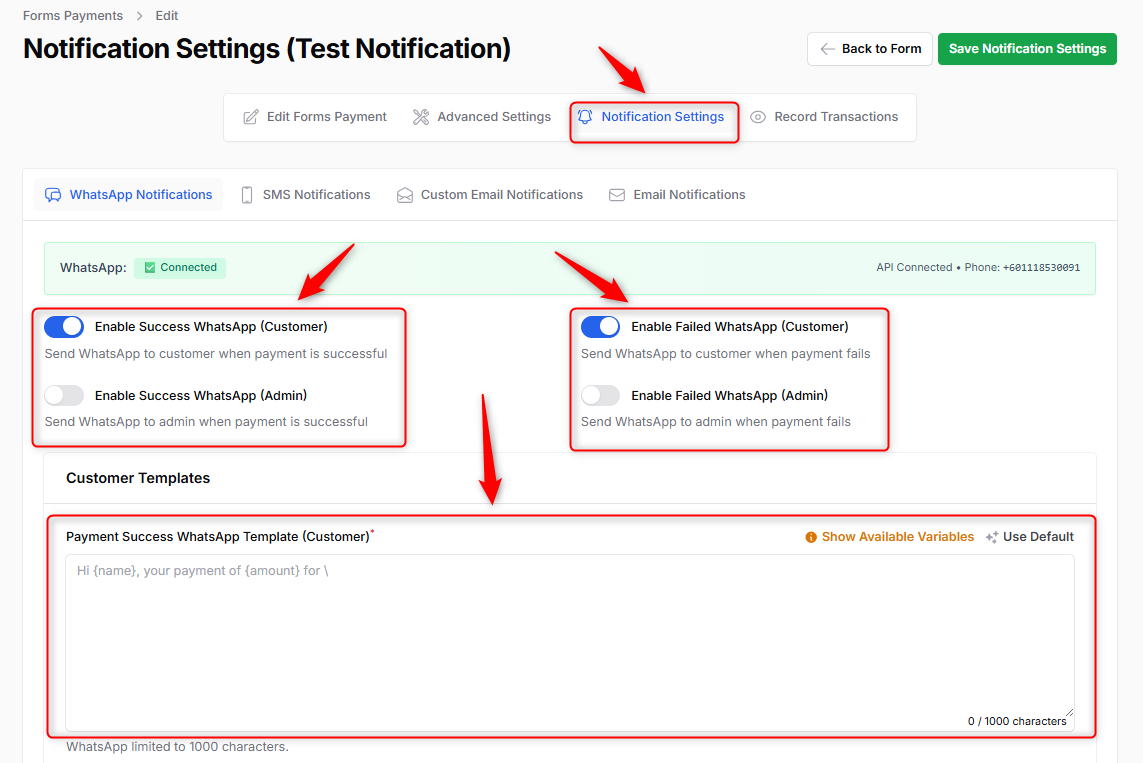Click the Send WhatsApp to customer when payment is successful text
Screen dimensions: 1143x763
(216, 354)
